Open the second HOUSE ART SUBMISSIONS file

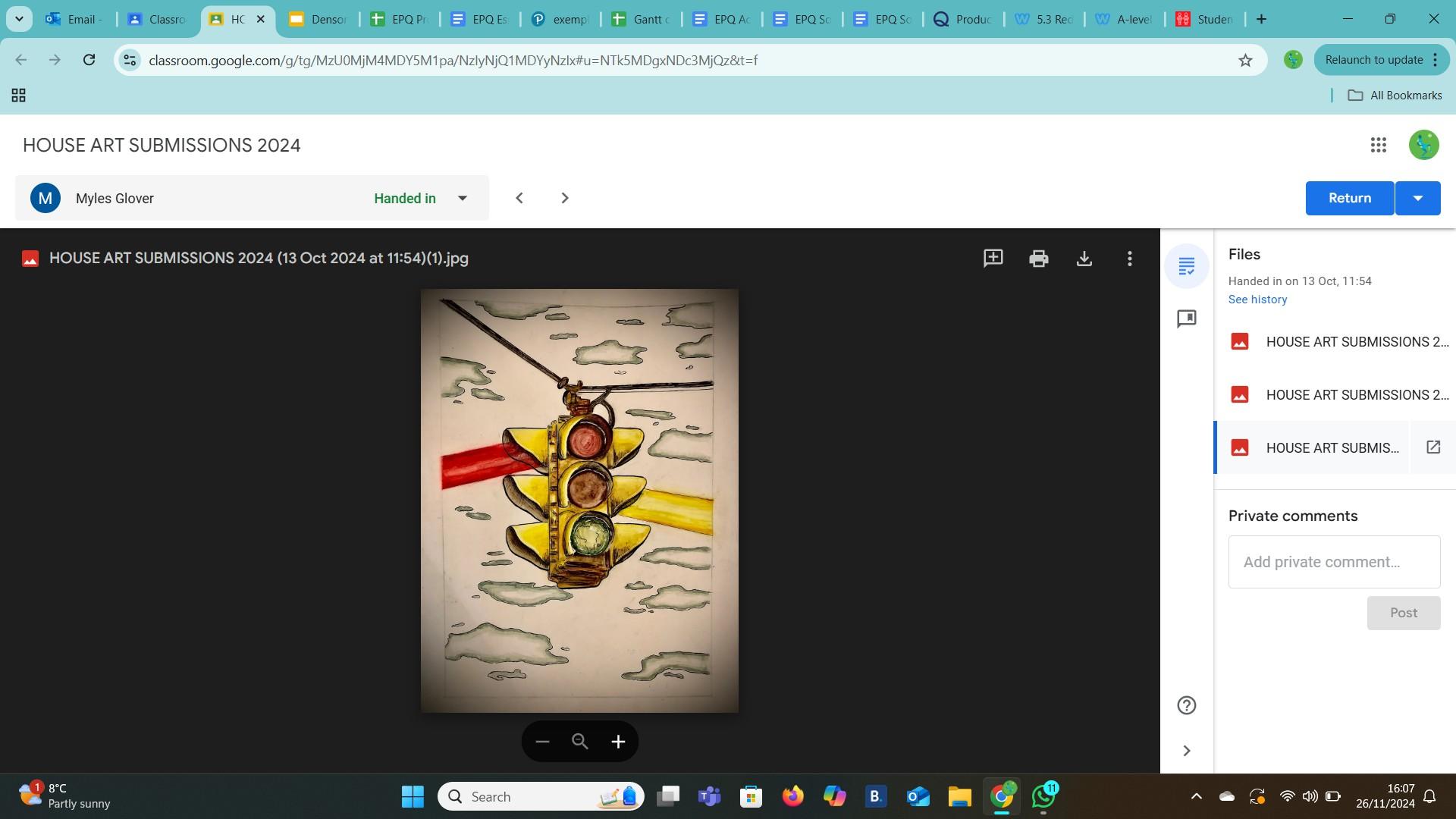1335,395
